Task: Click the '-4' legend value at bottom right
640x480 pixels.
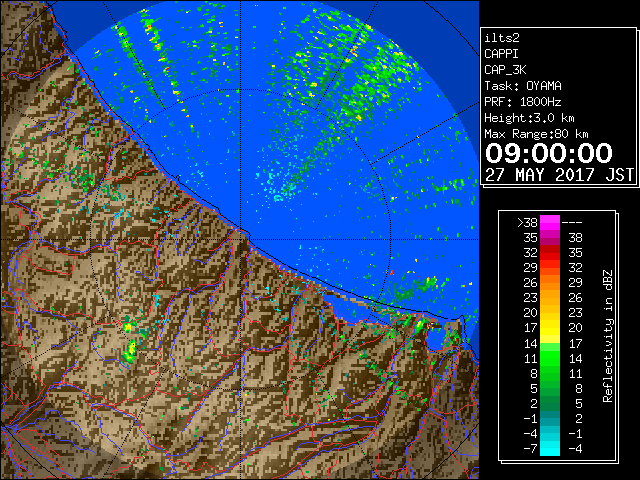Action: (575, 449)
